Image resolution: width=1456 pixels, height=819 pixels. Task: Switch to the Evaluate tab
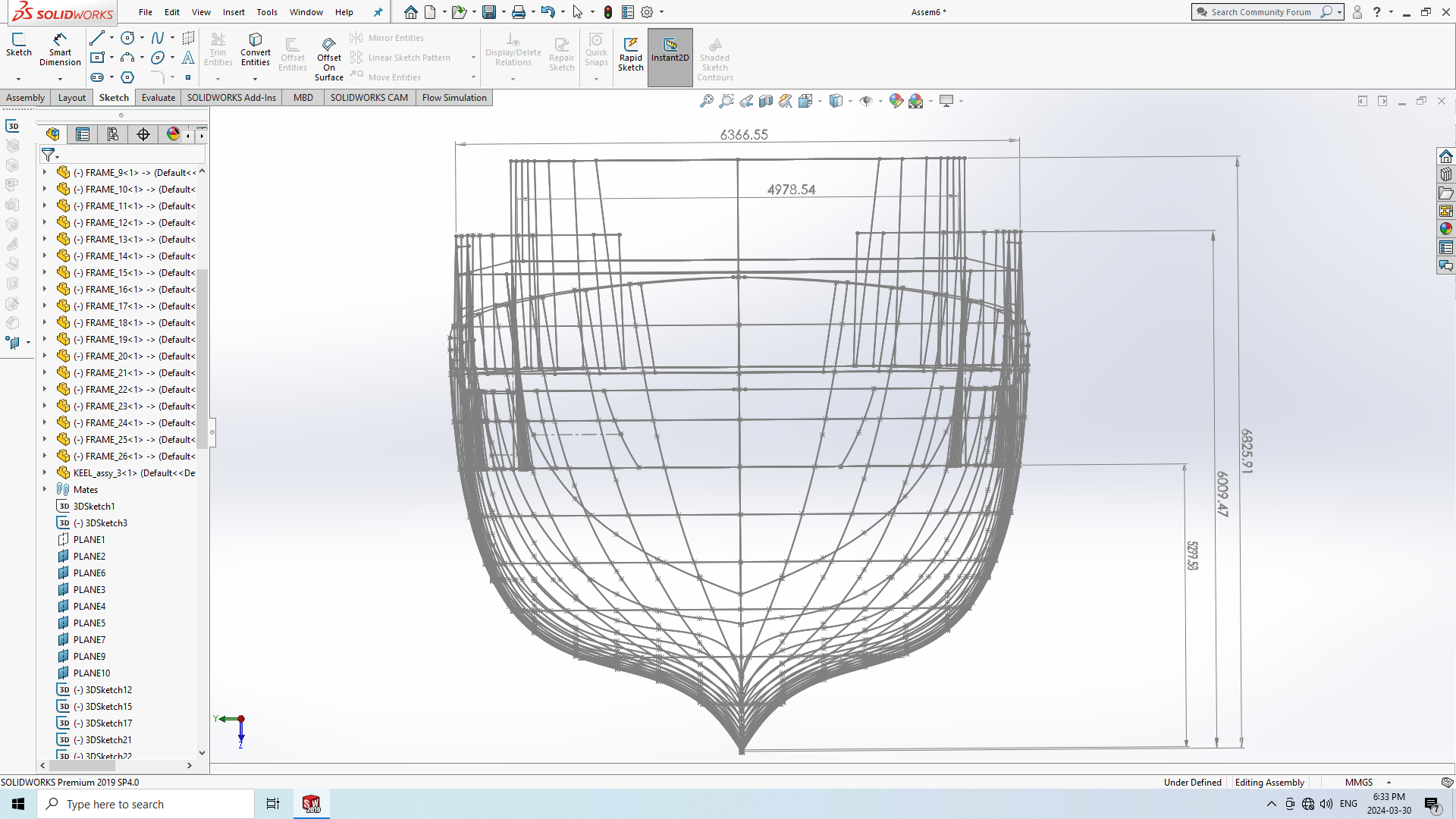pyautogui.click(x=158, y=98)
